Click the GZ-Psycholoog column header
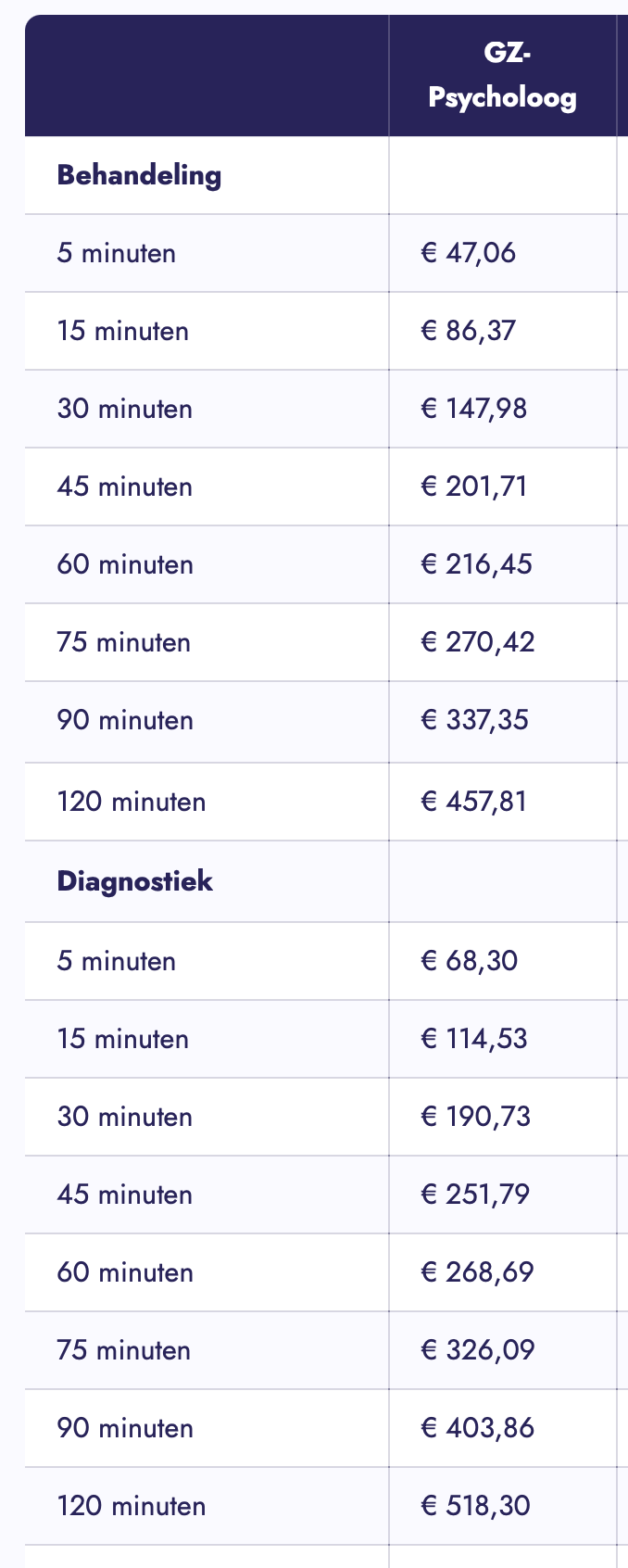628x1568 pixels. coord(502,76)
